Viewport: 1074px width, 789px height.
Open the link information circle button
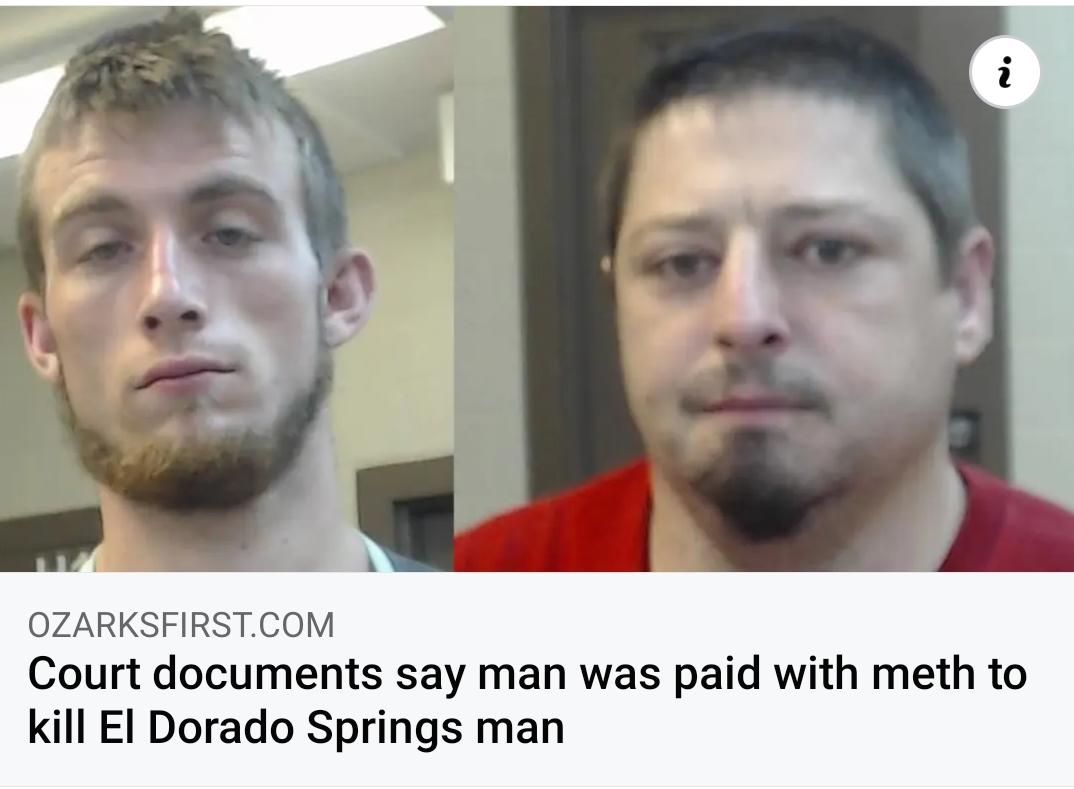tap(1004, 72)
